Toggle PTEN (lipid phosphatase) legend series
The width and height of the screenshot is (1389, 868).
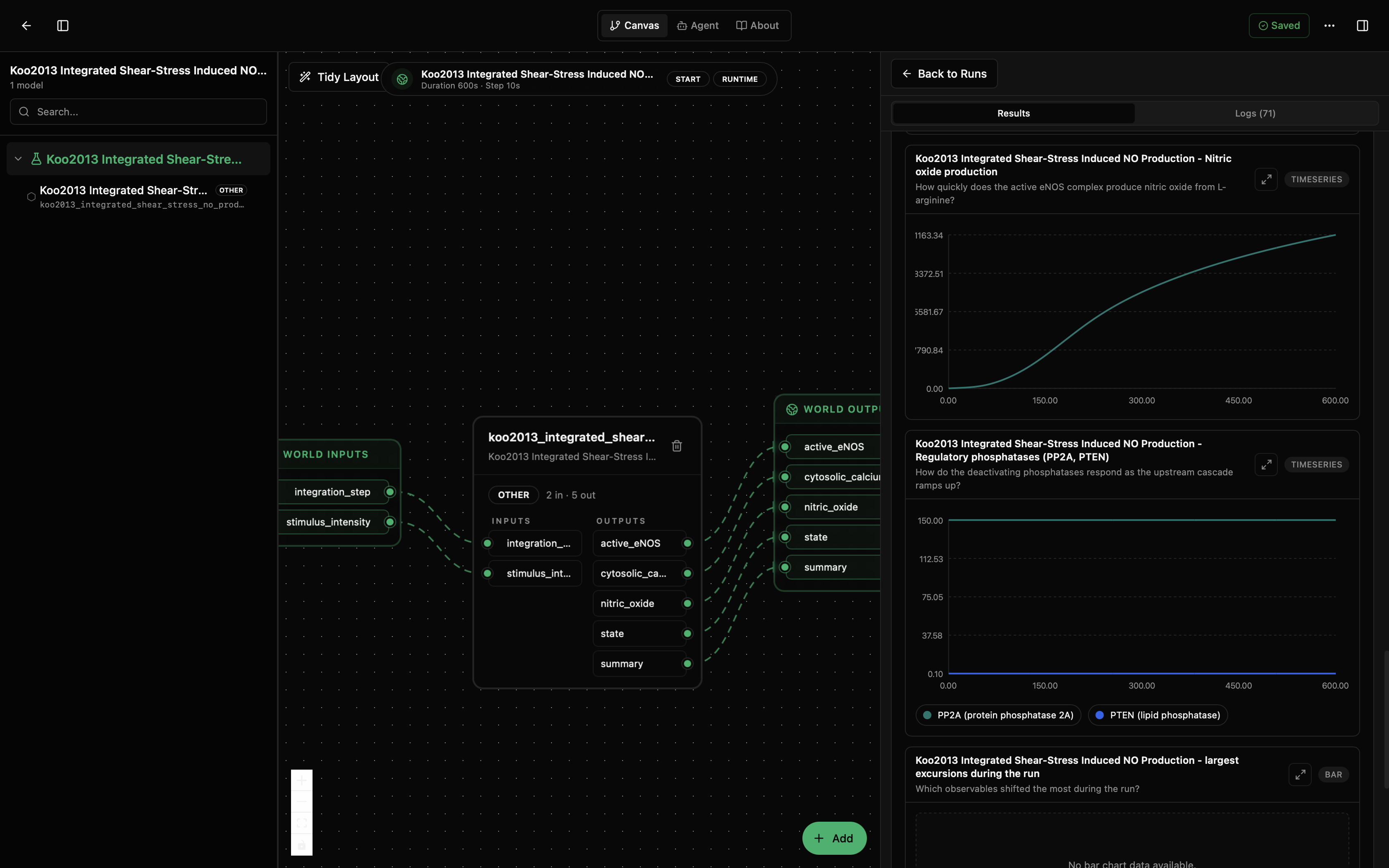[x=1157, y=715]
